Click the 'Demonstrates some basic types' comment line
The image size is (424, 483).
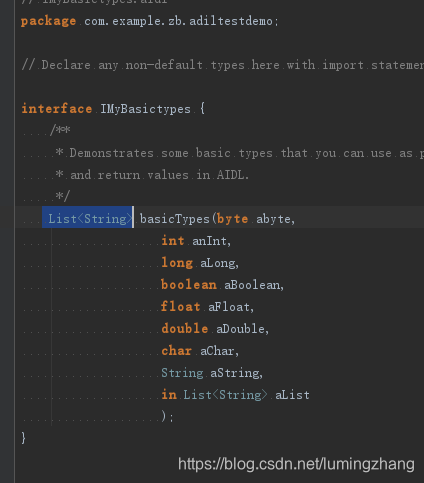[240, 153]
